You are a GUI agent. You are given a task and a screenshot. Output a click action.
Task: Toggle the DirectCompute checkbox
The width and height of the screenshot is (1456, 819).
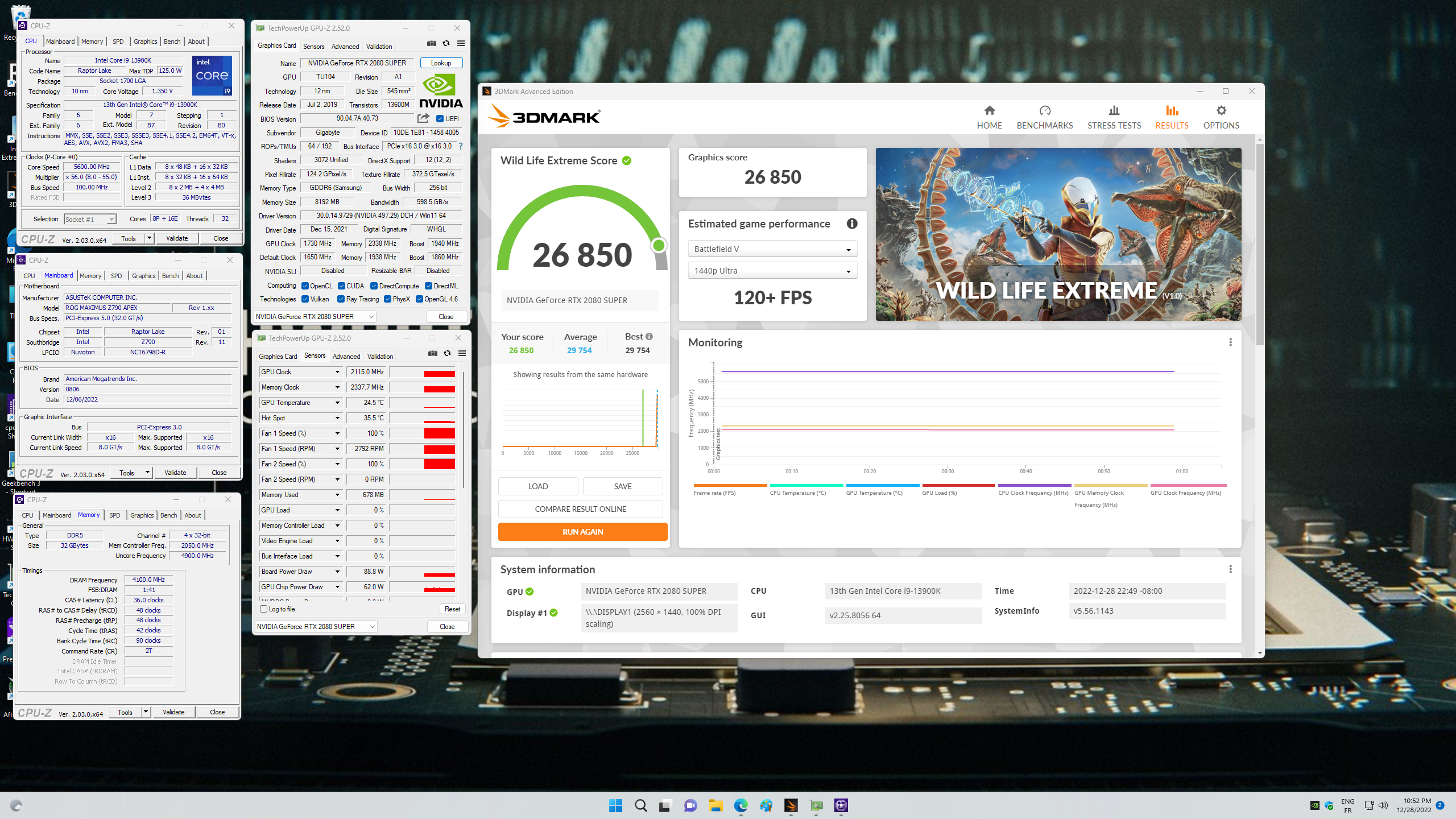[x=374, y=286]
